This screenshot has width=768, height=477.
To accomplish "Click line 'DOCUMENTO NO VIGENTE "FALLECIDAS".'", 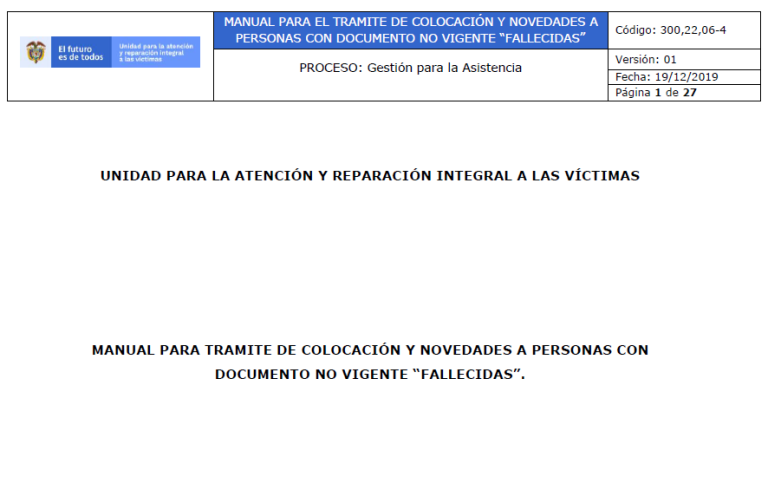I will click(370, 374).
